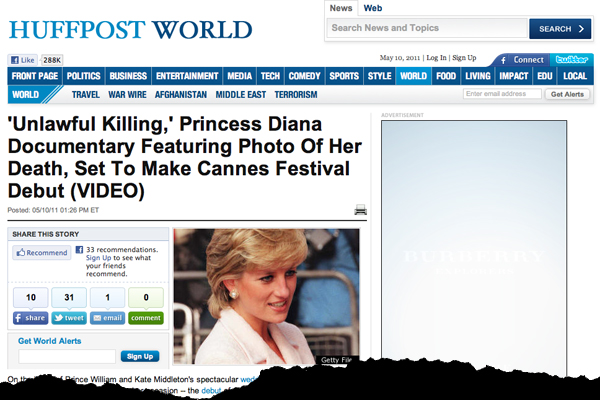The image size is (600, 400).
Task: Go to the Entertainment section
Action: 187,76
